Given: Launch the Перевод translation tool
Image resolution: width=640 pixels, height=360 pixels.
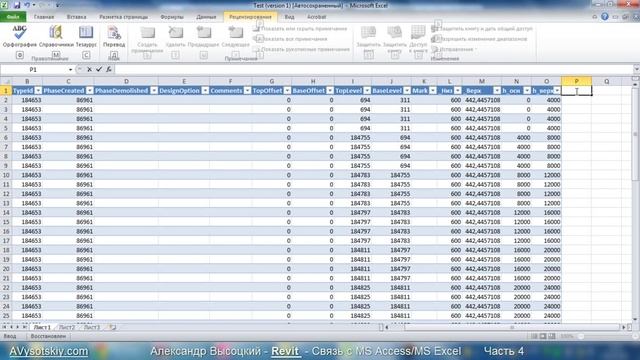Looking at the screenshot, I should point(114,36).
